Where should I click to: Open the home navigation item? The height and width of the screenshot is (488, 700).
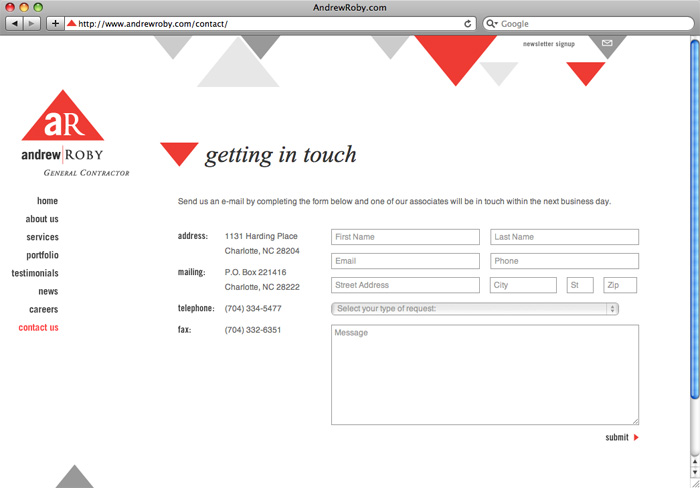47,201
